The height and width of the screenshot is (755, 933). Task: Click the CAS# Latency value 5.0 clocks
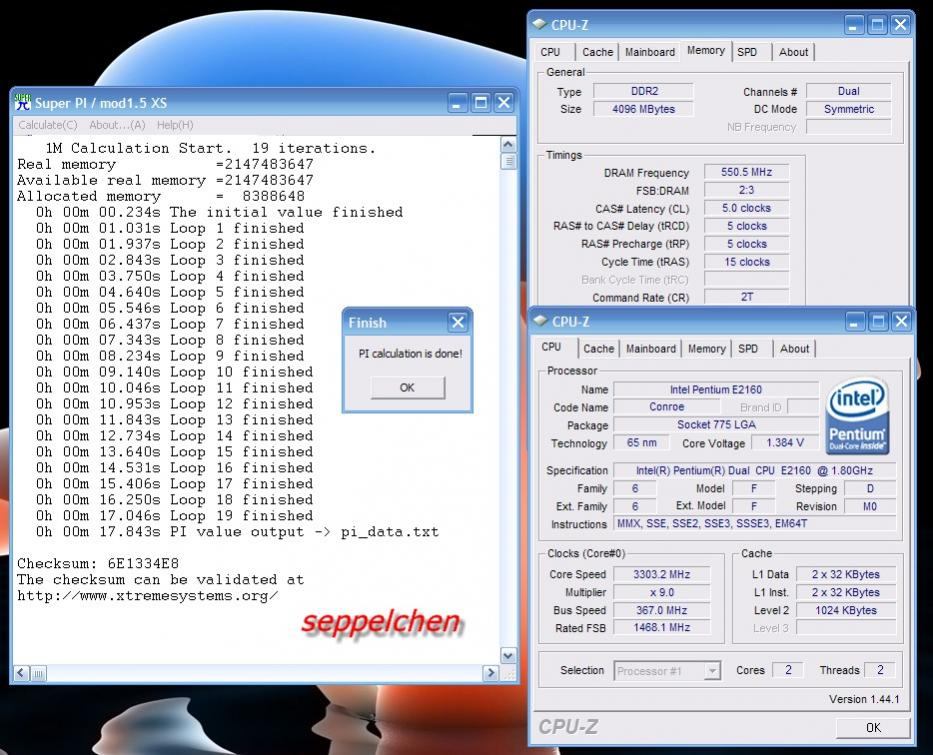[x=746, y=208]
